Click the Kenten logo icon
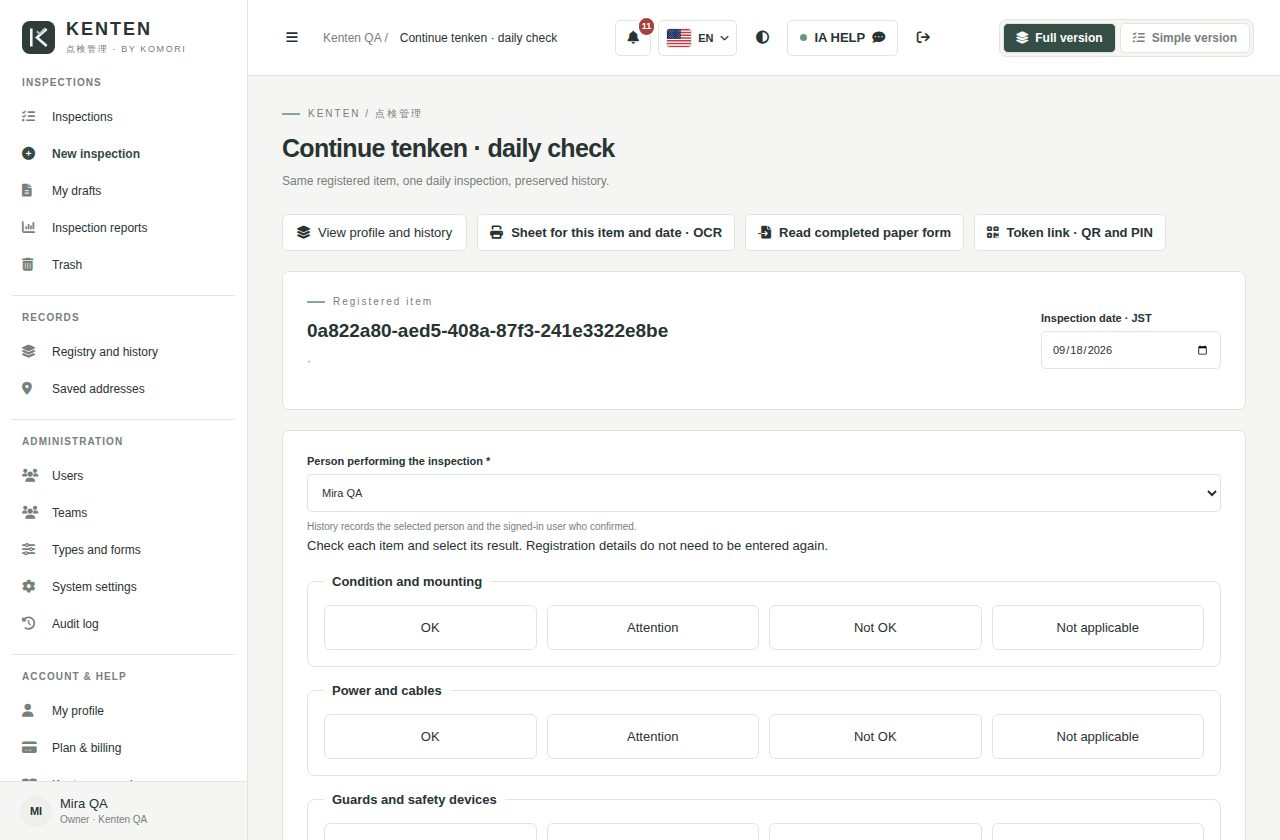Screen dimensions: 1280x840 38,37
